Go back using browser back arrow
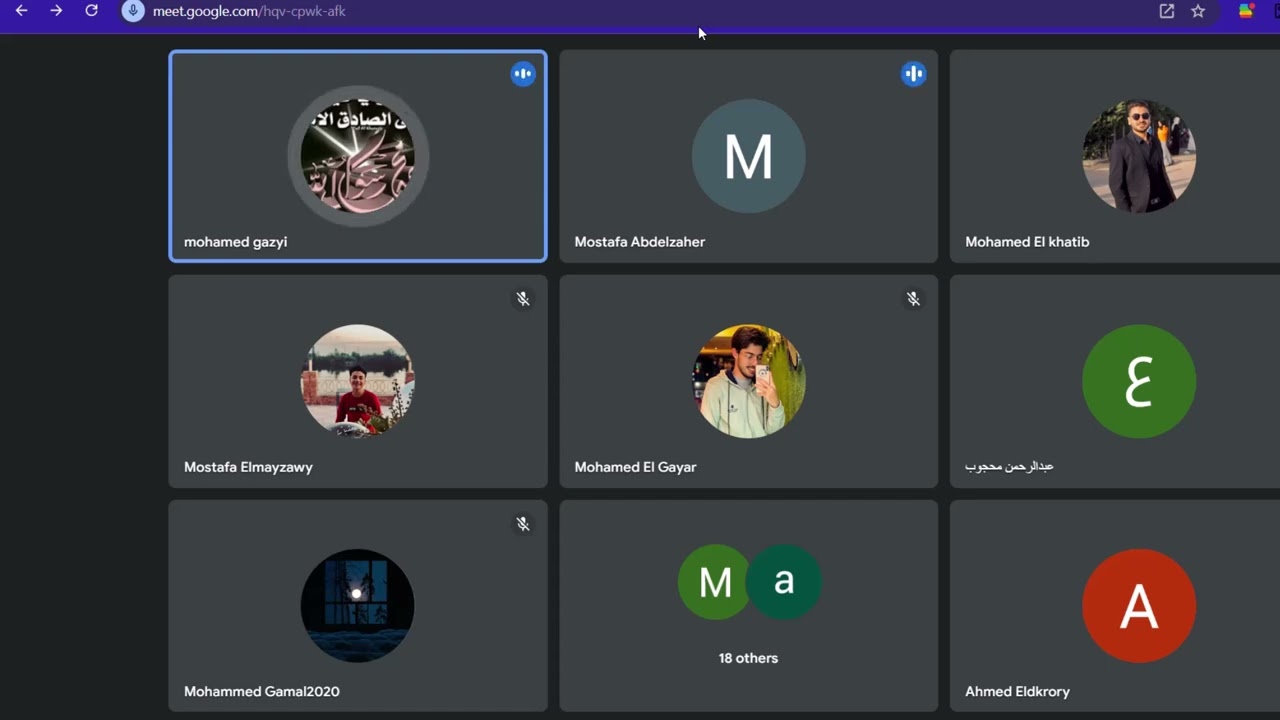The height and width of the screenshot is (720, 1280). coord(21,11)
